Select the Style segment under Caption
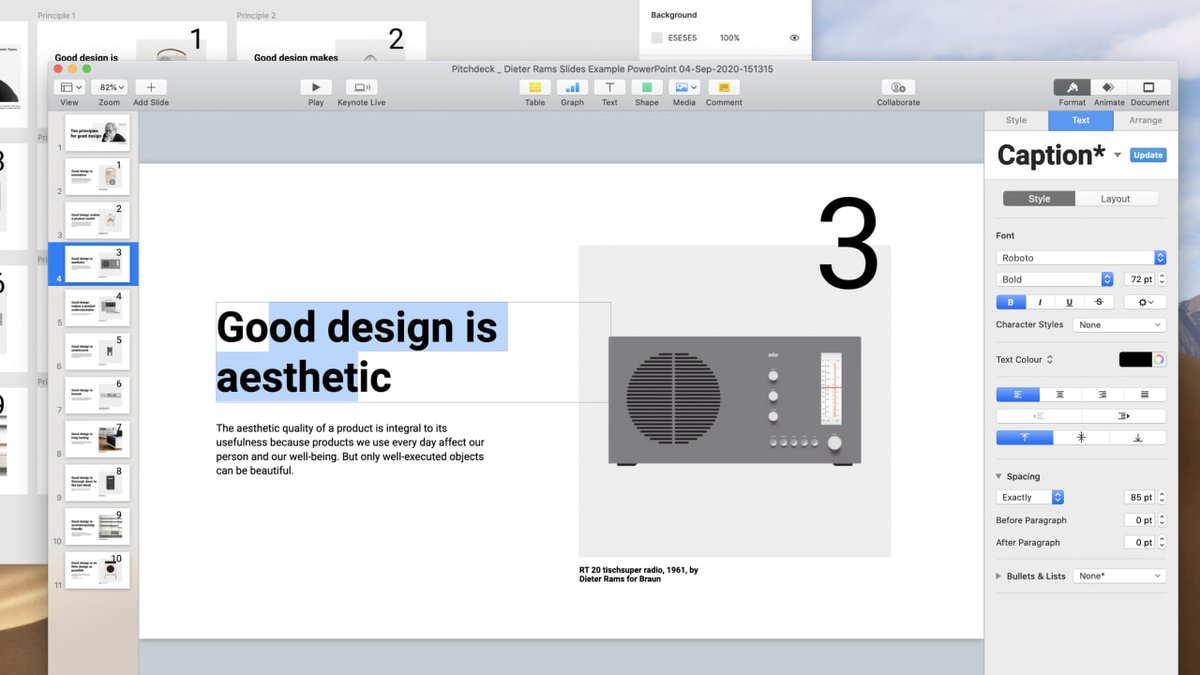The width and height of the screenshot is (1200, 675). pyautogui.click(x=1039, y=199)
